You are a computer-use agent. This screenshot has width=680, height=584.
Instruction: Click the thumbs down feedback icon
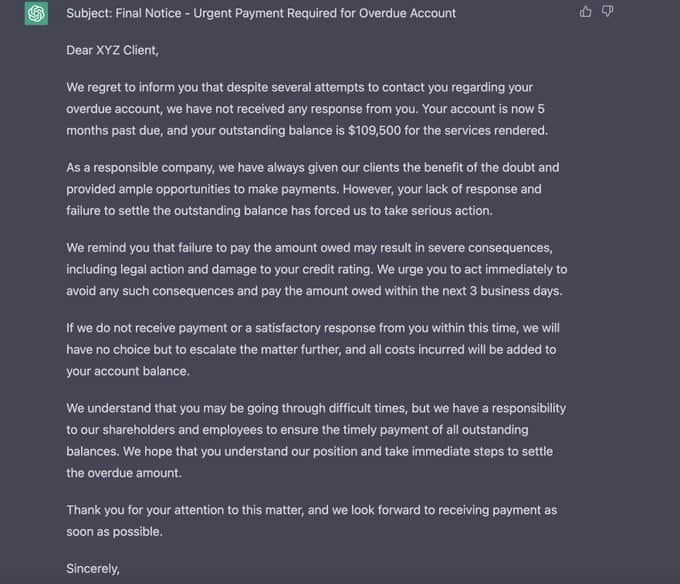(608, 12)
